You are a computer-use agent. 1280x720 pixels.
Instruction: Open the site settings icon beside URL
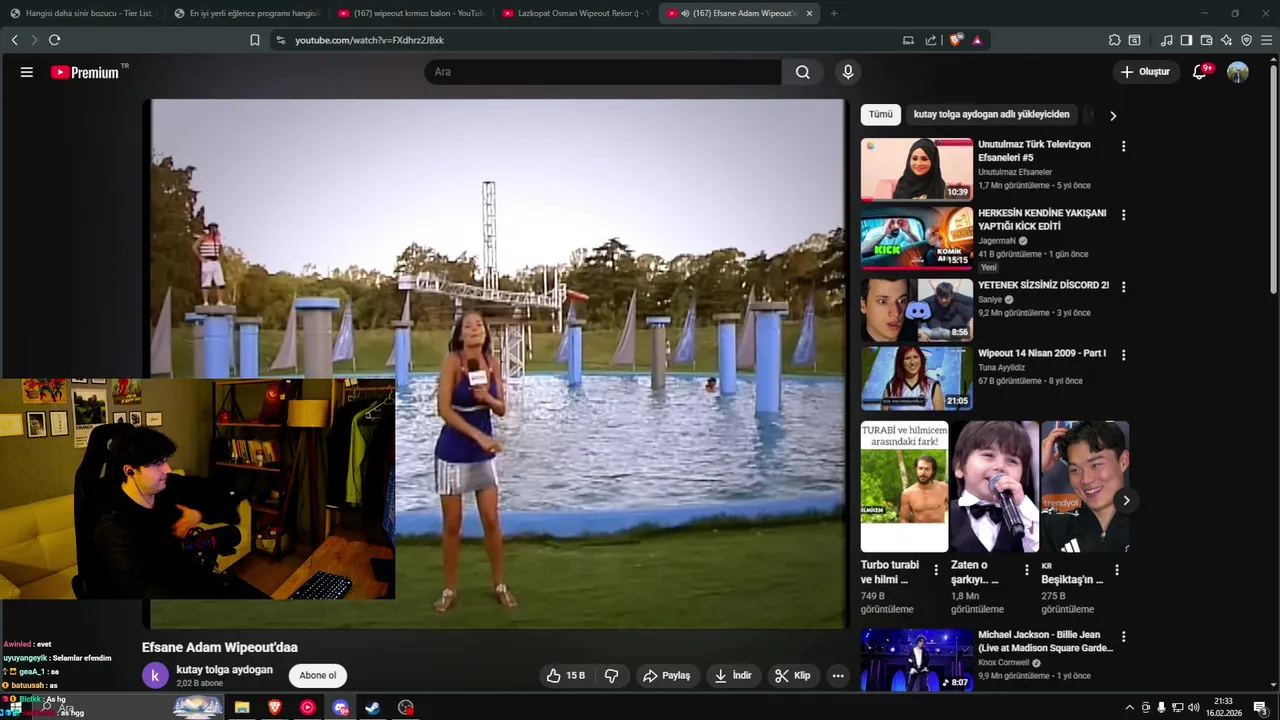tap(280, 40)
